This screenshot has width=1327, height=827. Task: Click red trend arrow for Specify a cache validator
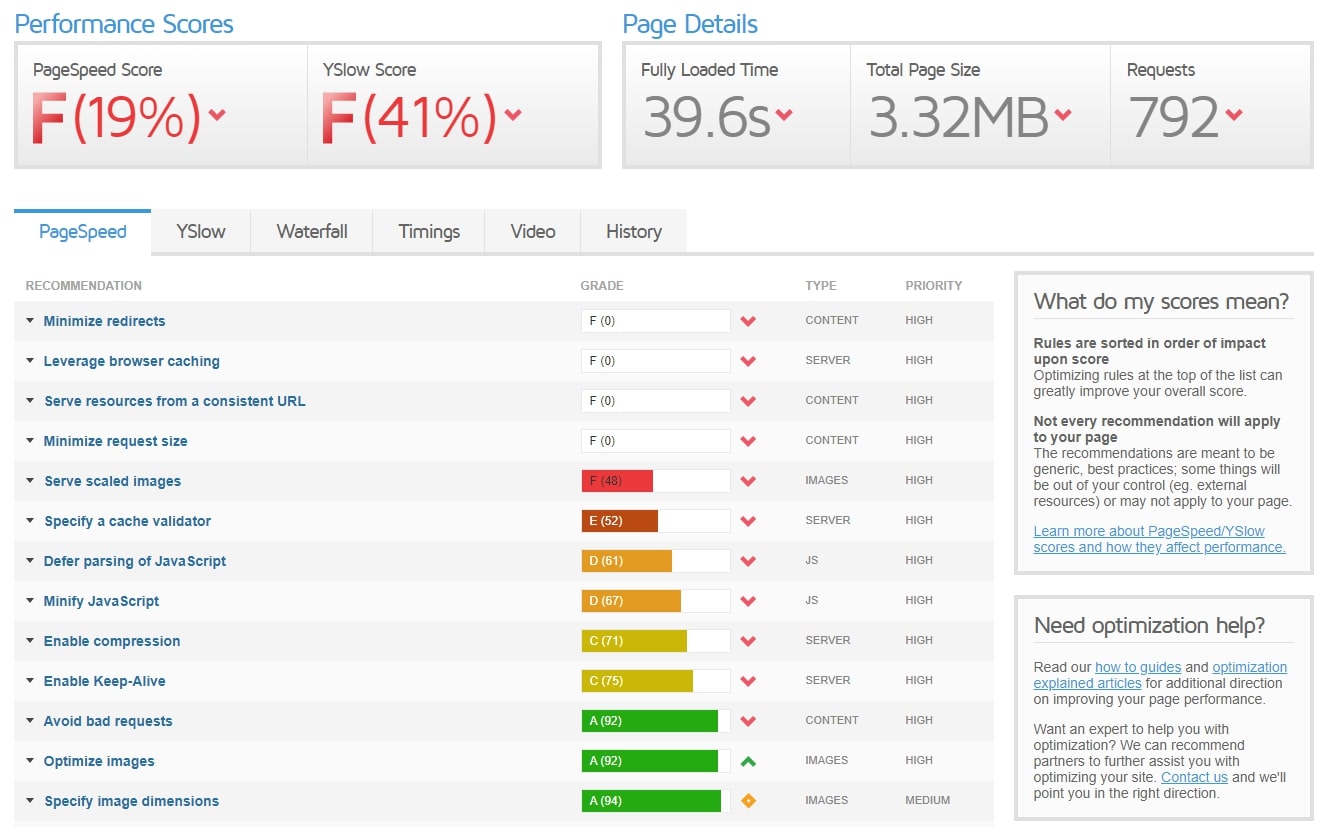pos(748,521)
